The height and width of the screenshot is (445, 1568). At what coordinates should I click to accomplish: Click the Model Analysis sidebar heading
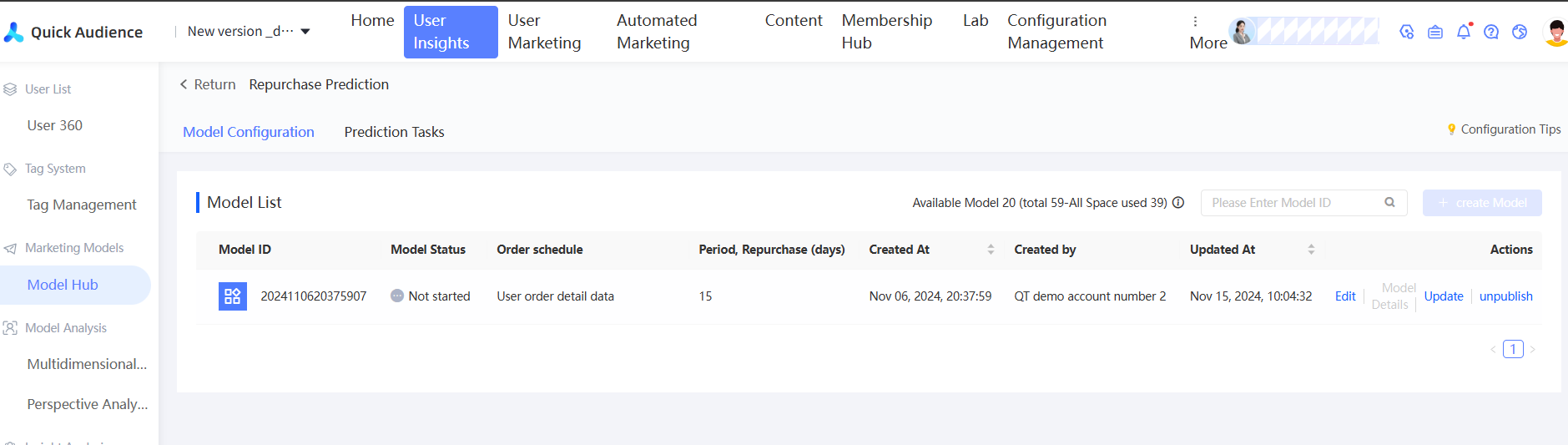tap(66, 328)
